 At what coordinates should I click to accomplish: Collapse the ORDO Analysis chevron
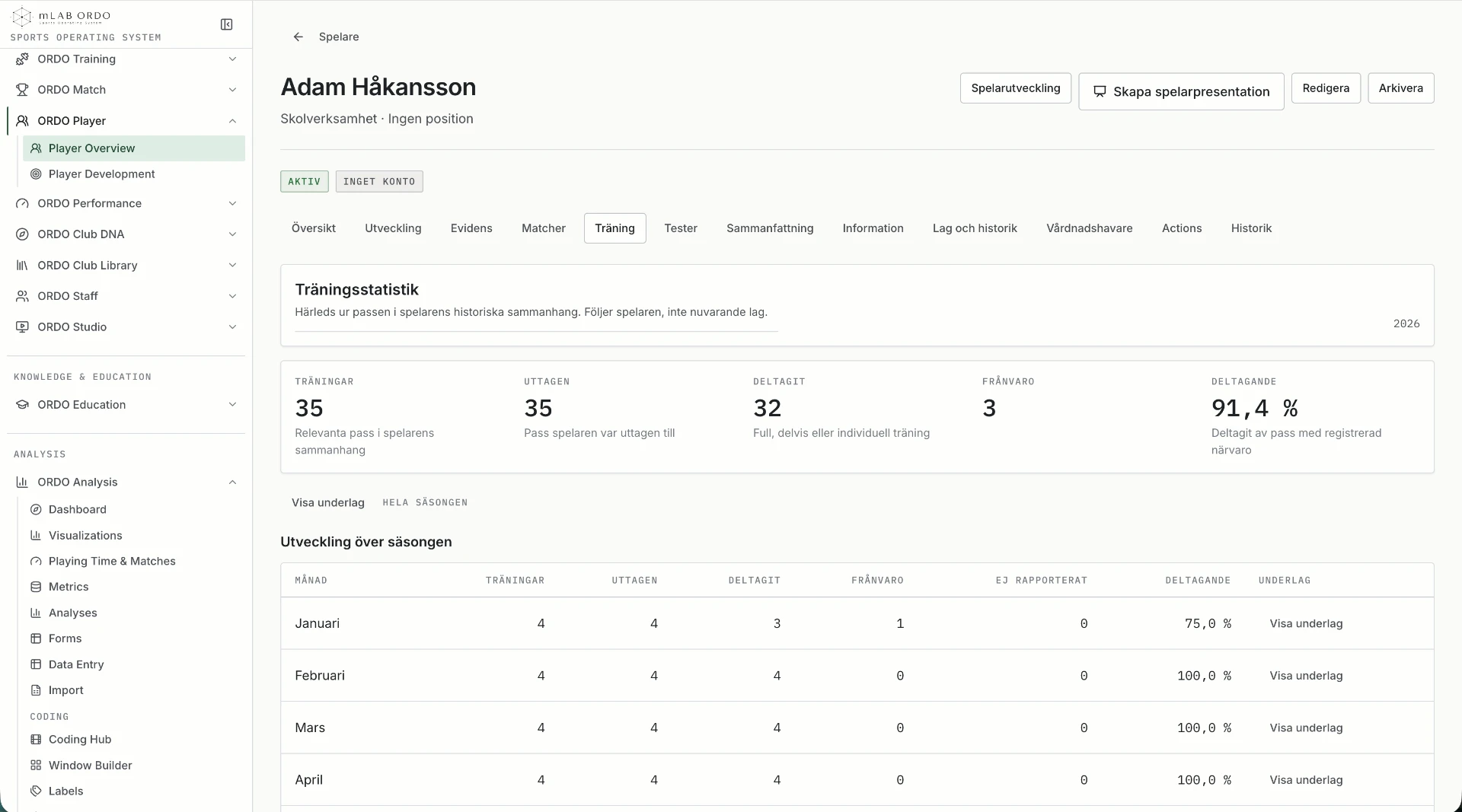(232, 482)
